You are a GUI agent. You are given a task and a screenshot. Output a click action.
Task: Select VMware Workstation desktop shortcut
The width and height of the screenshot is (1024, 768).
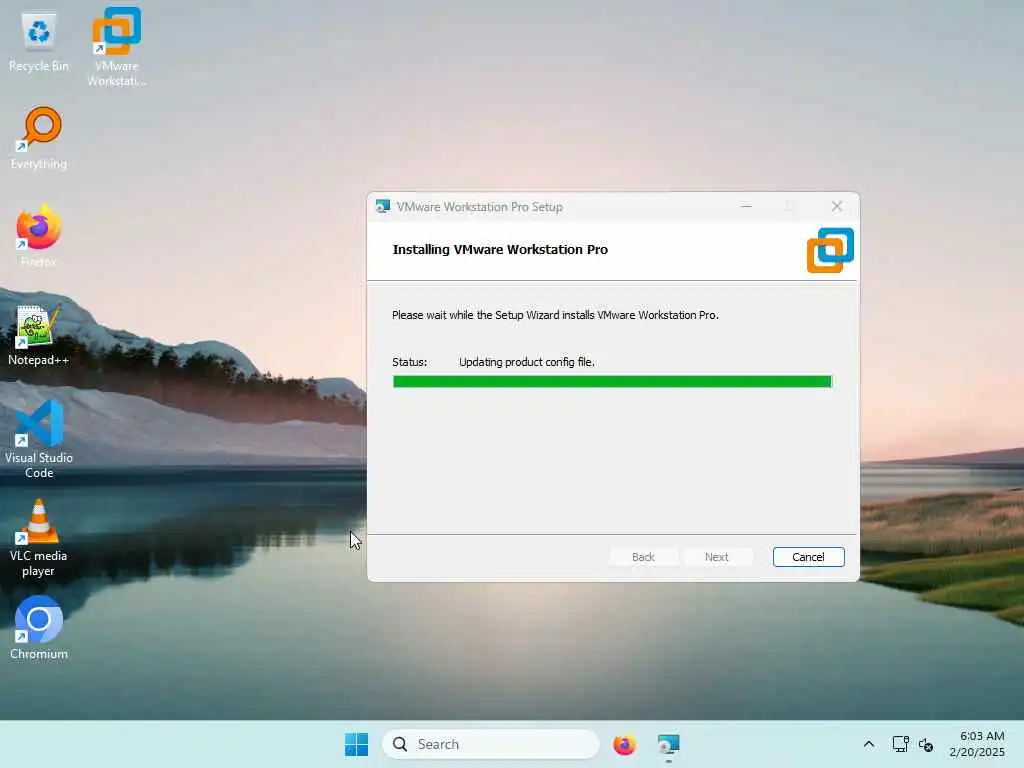(116, 47)
